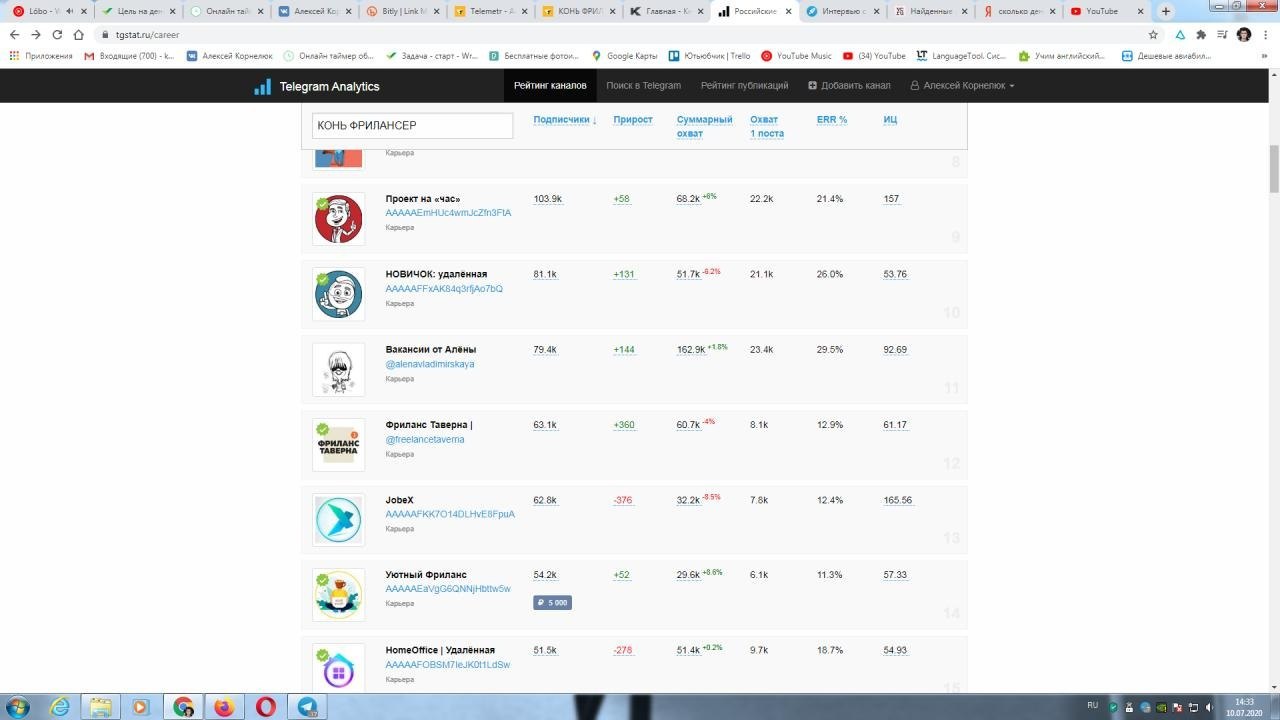
Task: Switch to Рейтинг каналов tab
Action: click(x=550, y=86)
